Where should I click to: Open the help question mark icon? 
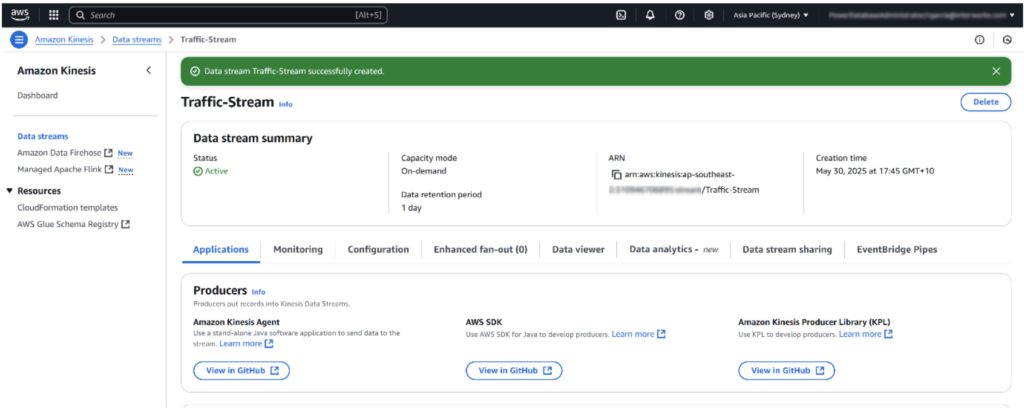tap(679, 15)
